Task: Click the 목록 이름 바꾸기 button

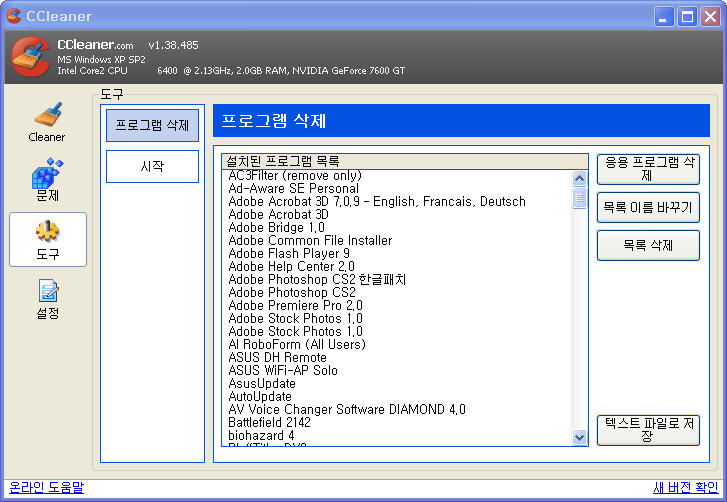Action: tap(648, 207)
